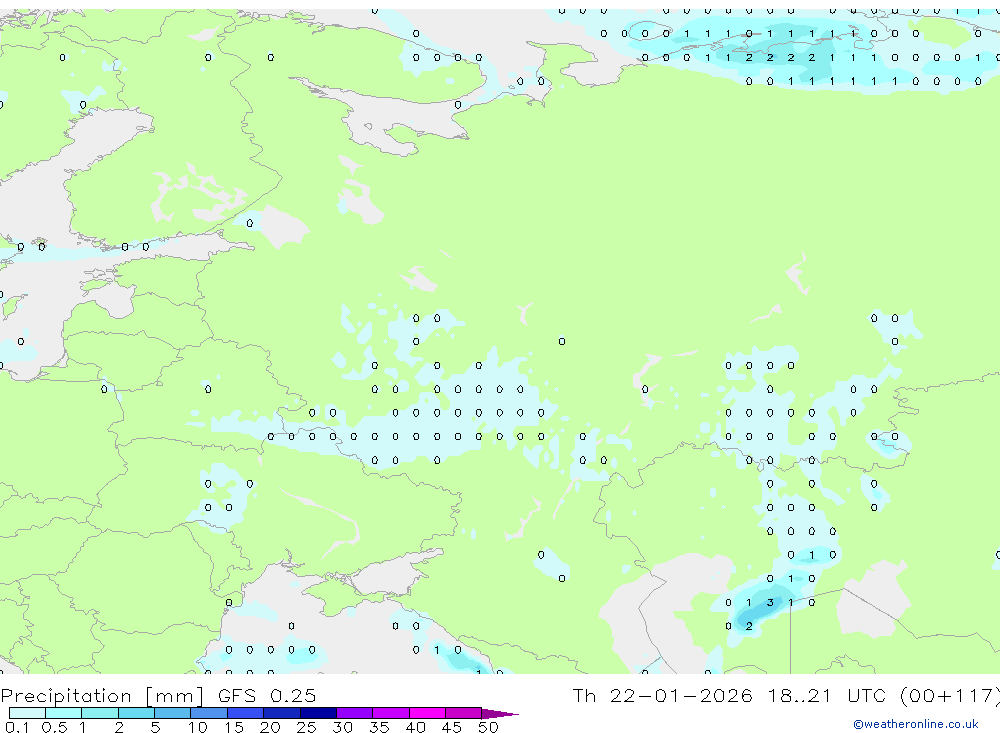This screenshot has width=1000, height=733.
Task: Select the 35 to 40 mm legend swatch
Action: 391,713
